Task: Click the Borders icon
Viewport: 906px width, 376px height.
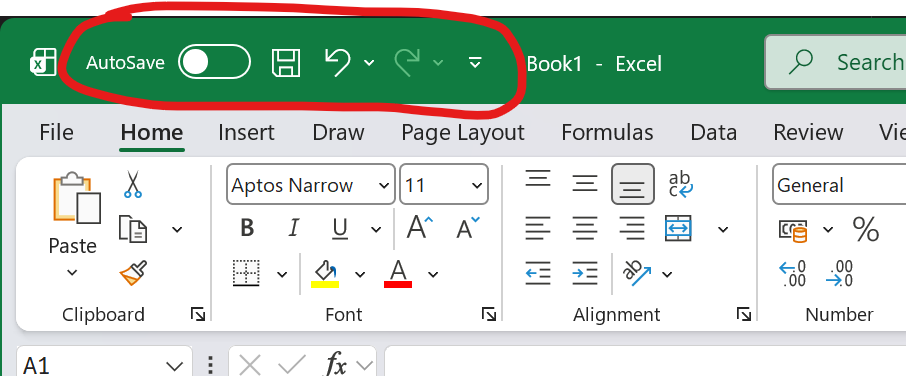Action: tap(246, 273)
